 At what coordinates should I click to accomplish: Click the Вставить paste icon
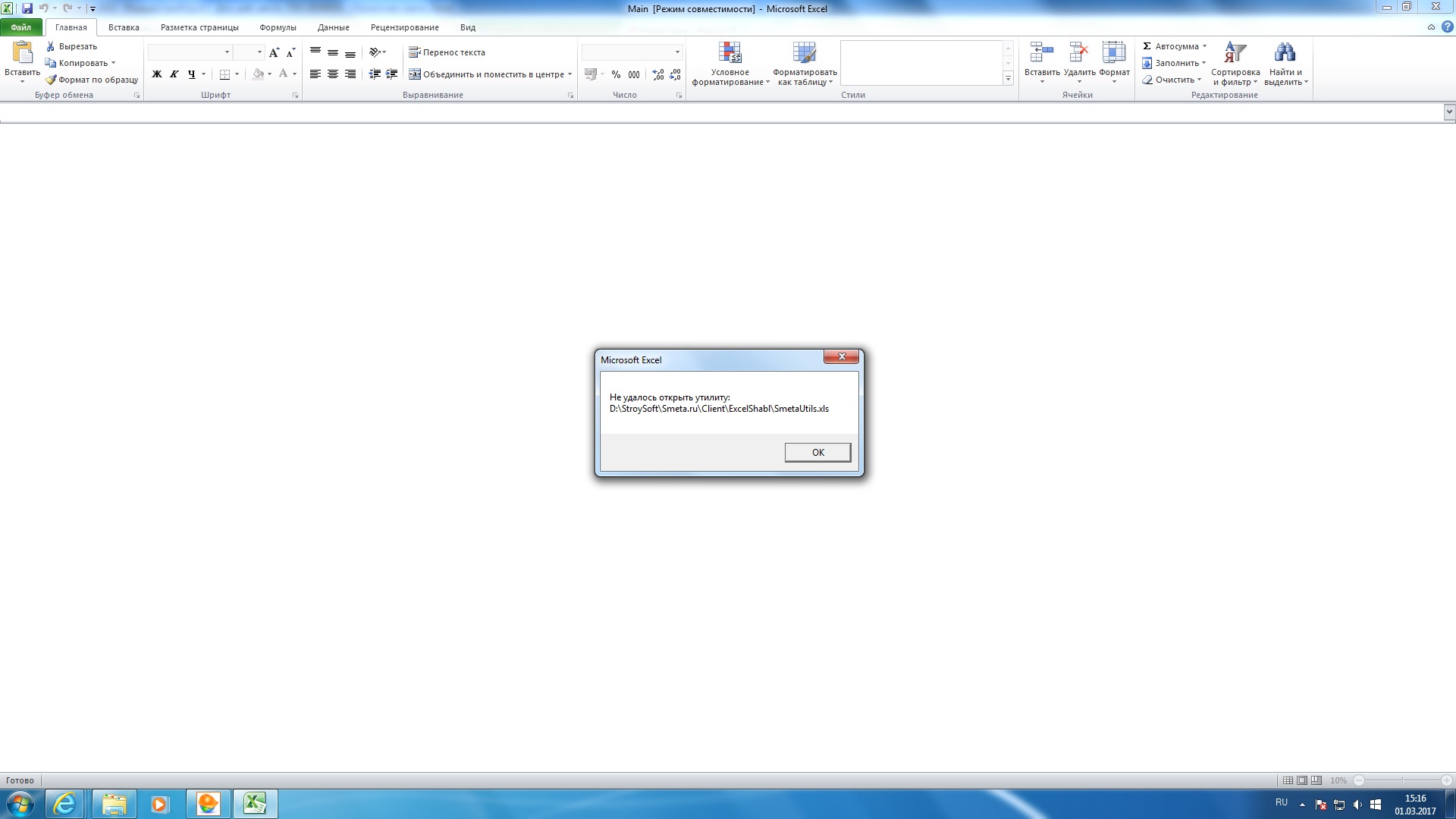point(23,52)
